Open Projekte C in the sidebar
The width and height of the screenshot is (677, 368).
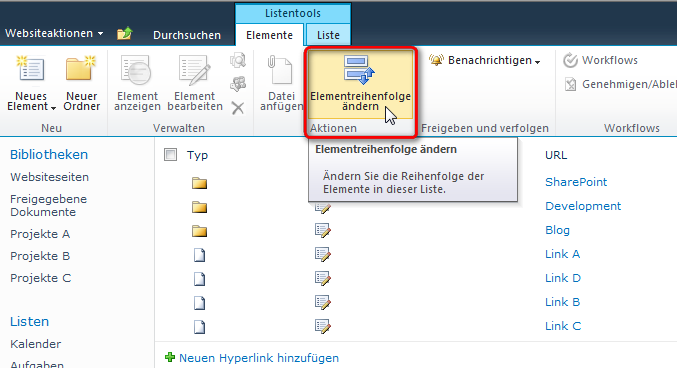pyautogui.click(x=41, y=278)
